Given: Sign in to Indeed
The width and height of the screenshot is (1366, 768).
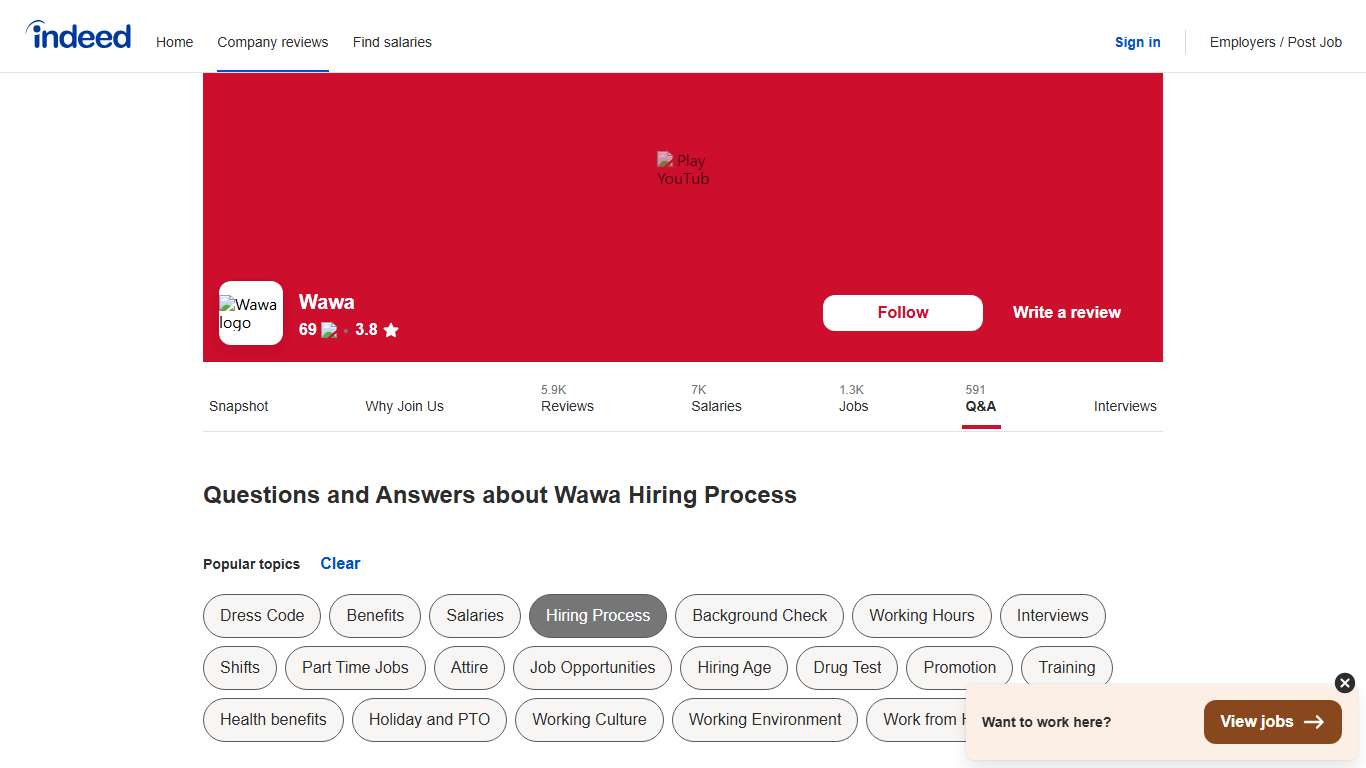Looking at the screenshot, I should pos(1137,42).
